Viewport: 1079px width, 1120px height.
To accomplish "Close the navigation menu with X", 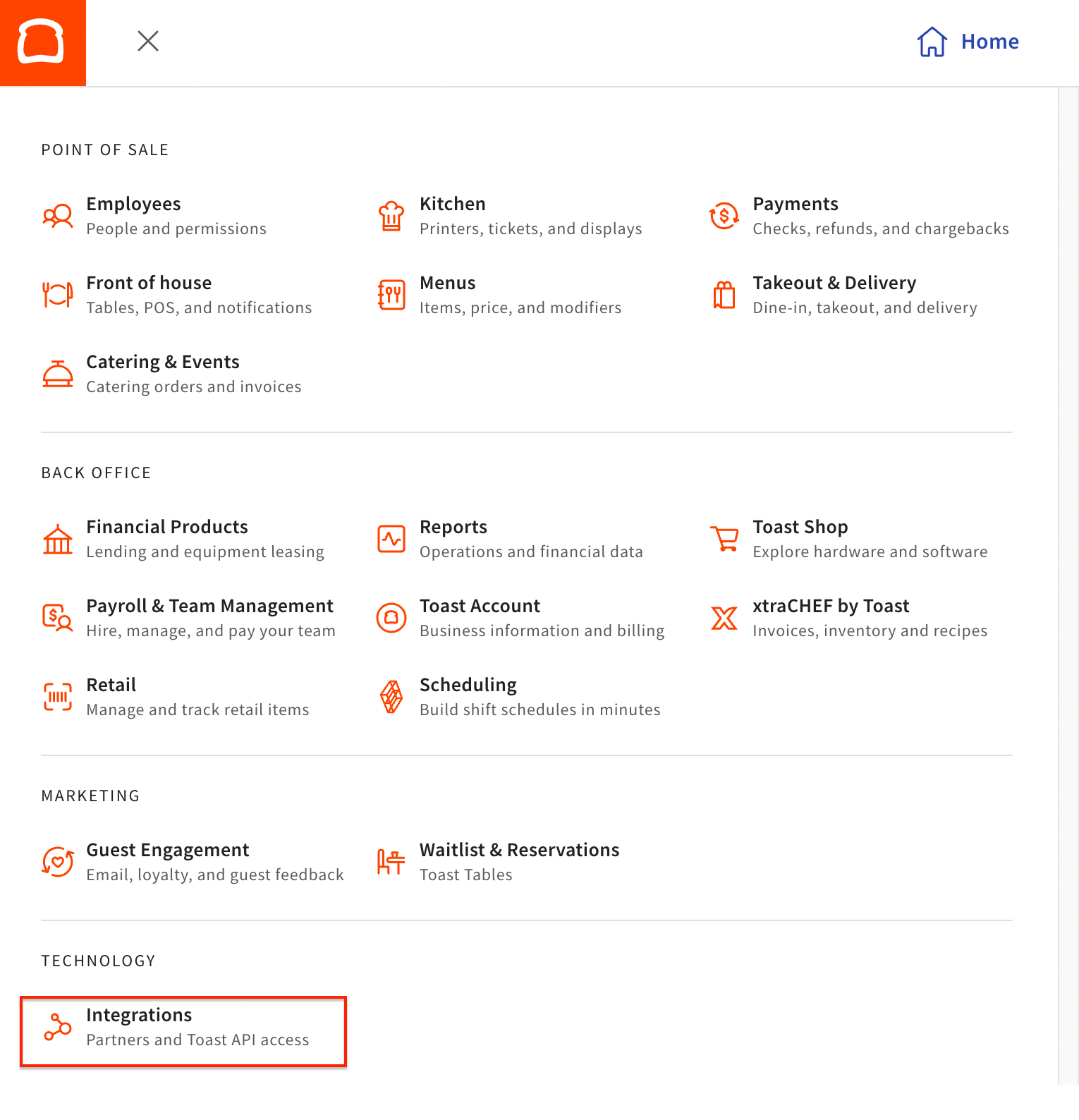I will pyautogui.click(x=148, y=41).
